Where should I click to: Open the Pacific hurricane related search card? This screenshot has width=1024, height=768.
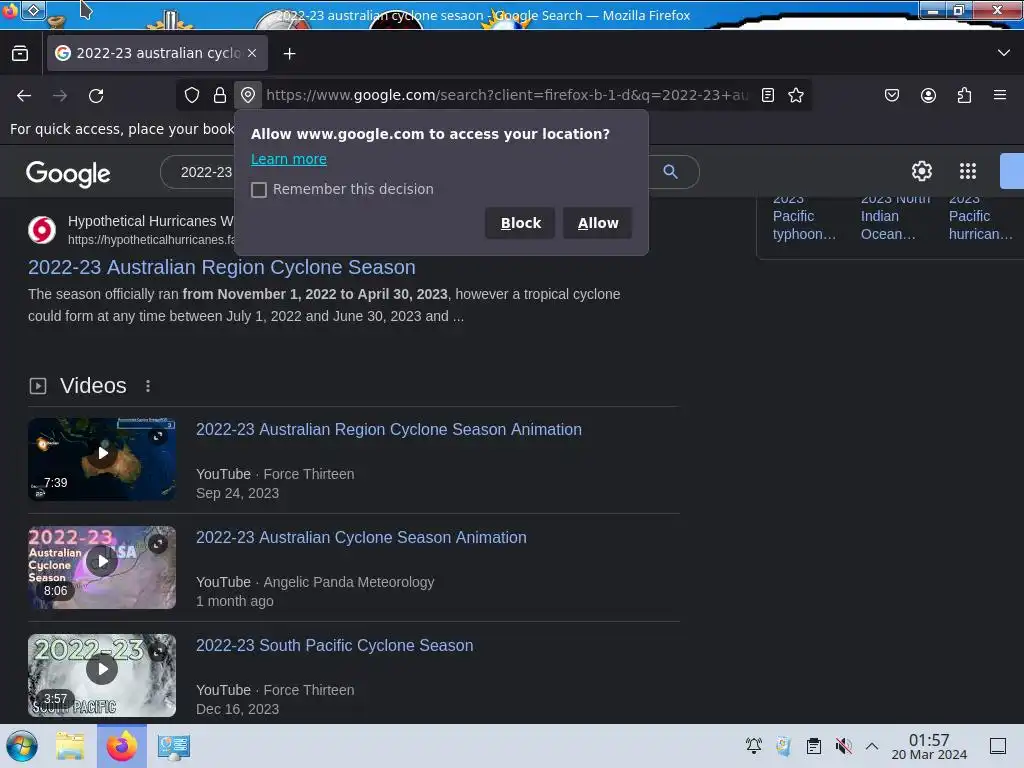[x=980, y=217]
